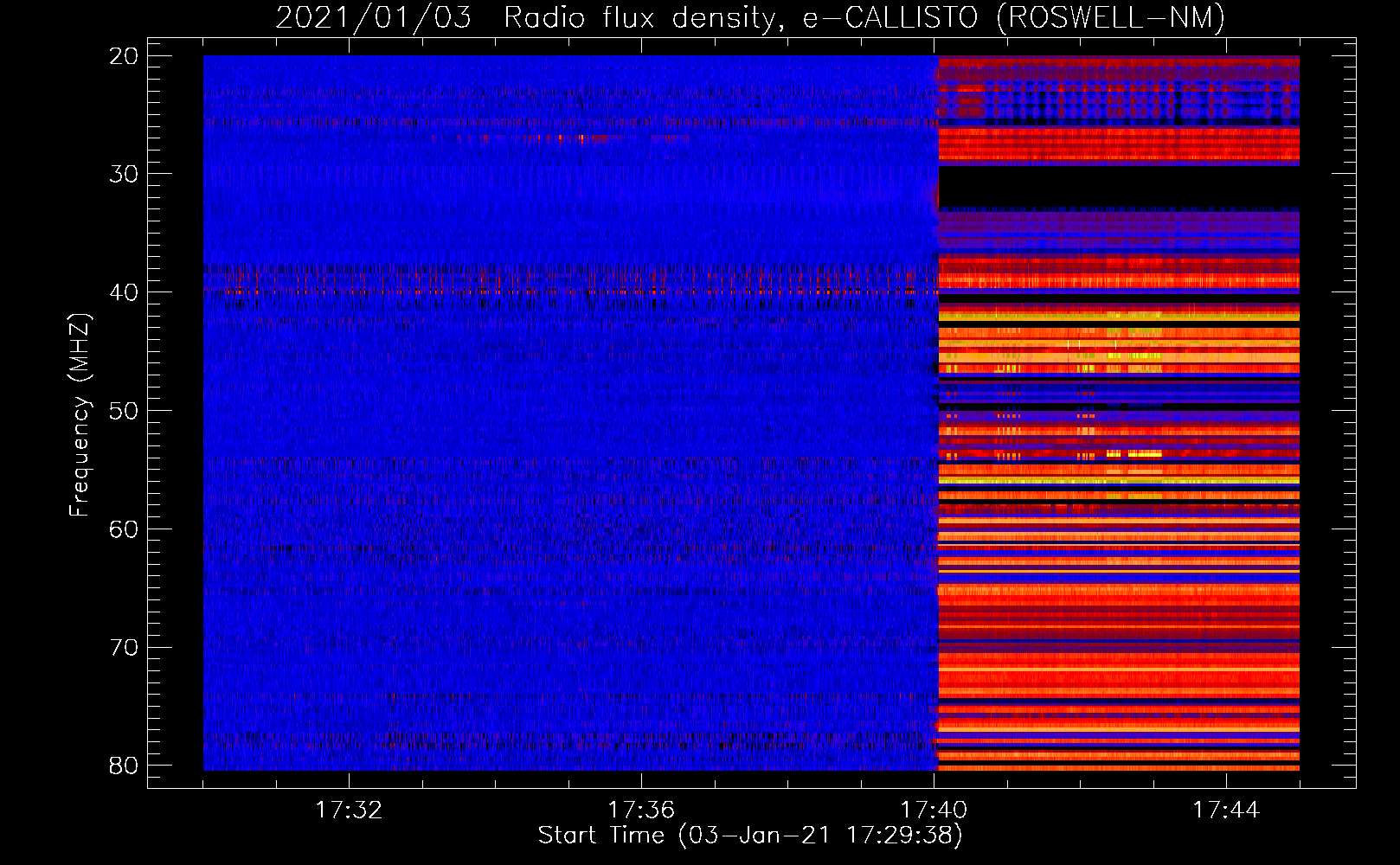Click the 17:44 time tick label
This screenshot has height=865, width=1400.
click(1226, 811)
